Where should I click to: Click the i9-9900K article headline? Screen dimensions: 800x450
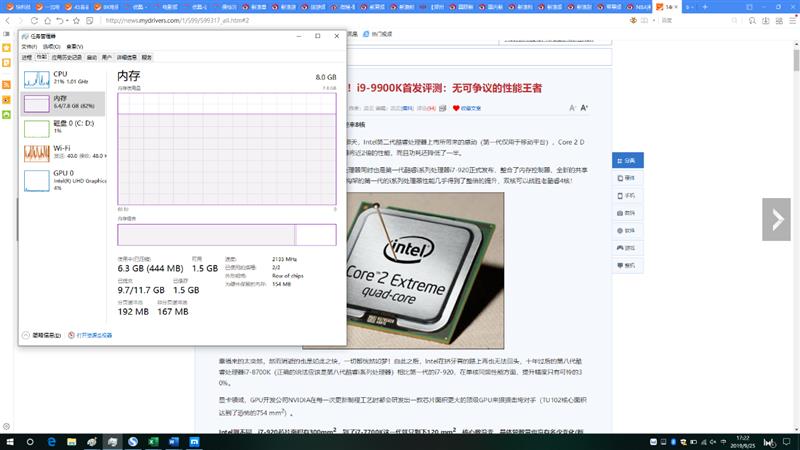444,88
